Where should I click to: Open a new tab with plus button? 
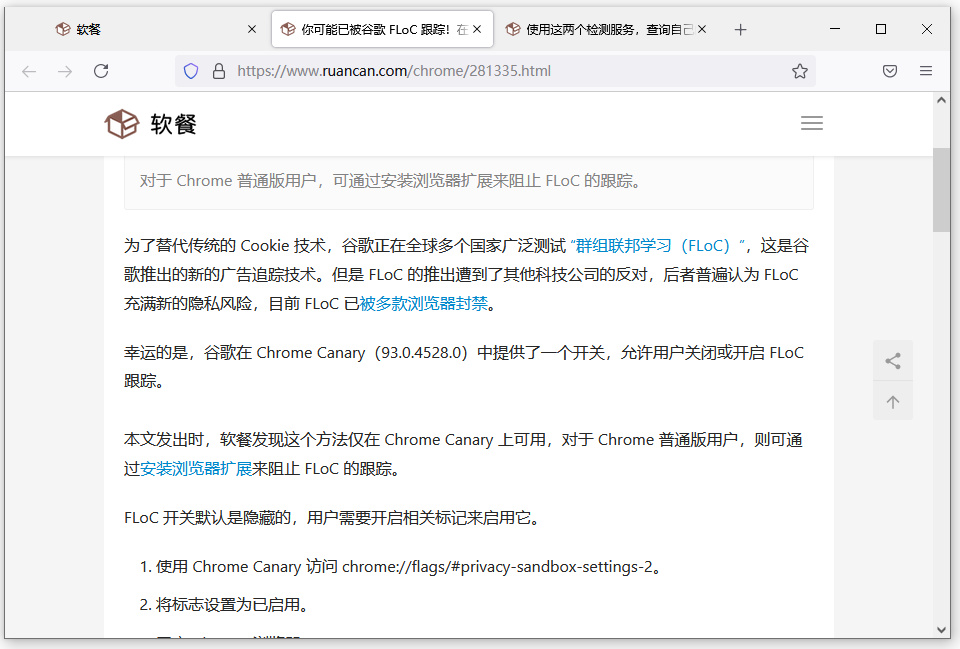740,30
